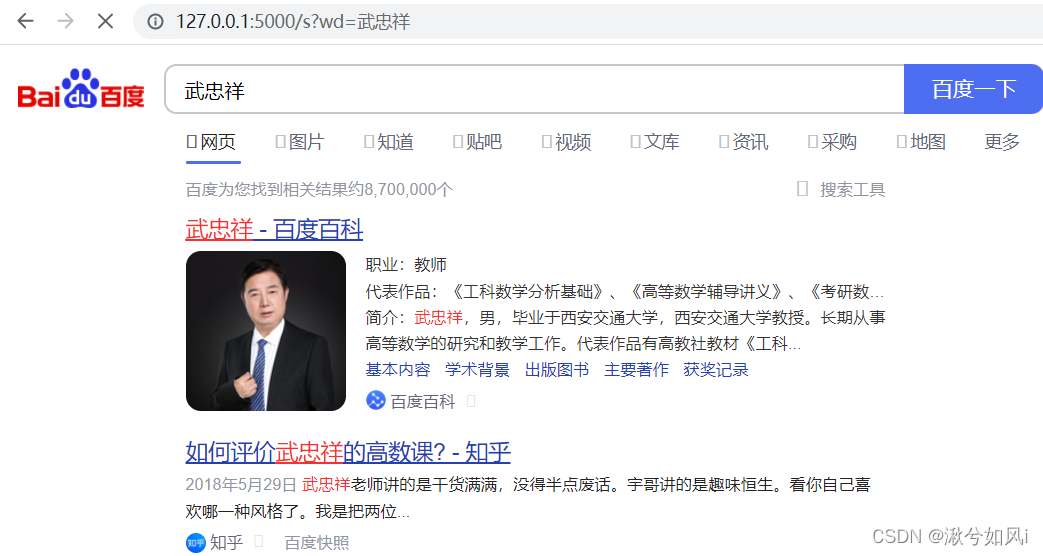The image size is (1043, 556).
Task: Select the 网页 tab
Action: [x=212, y=142]
